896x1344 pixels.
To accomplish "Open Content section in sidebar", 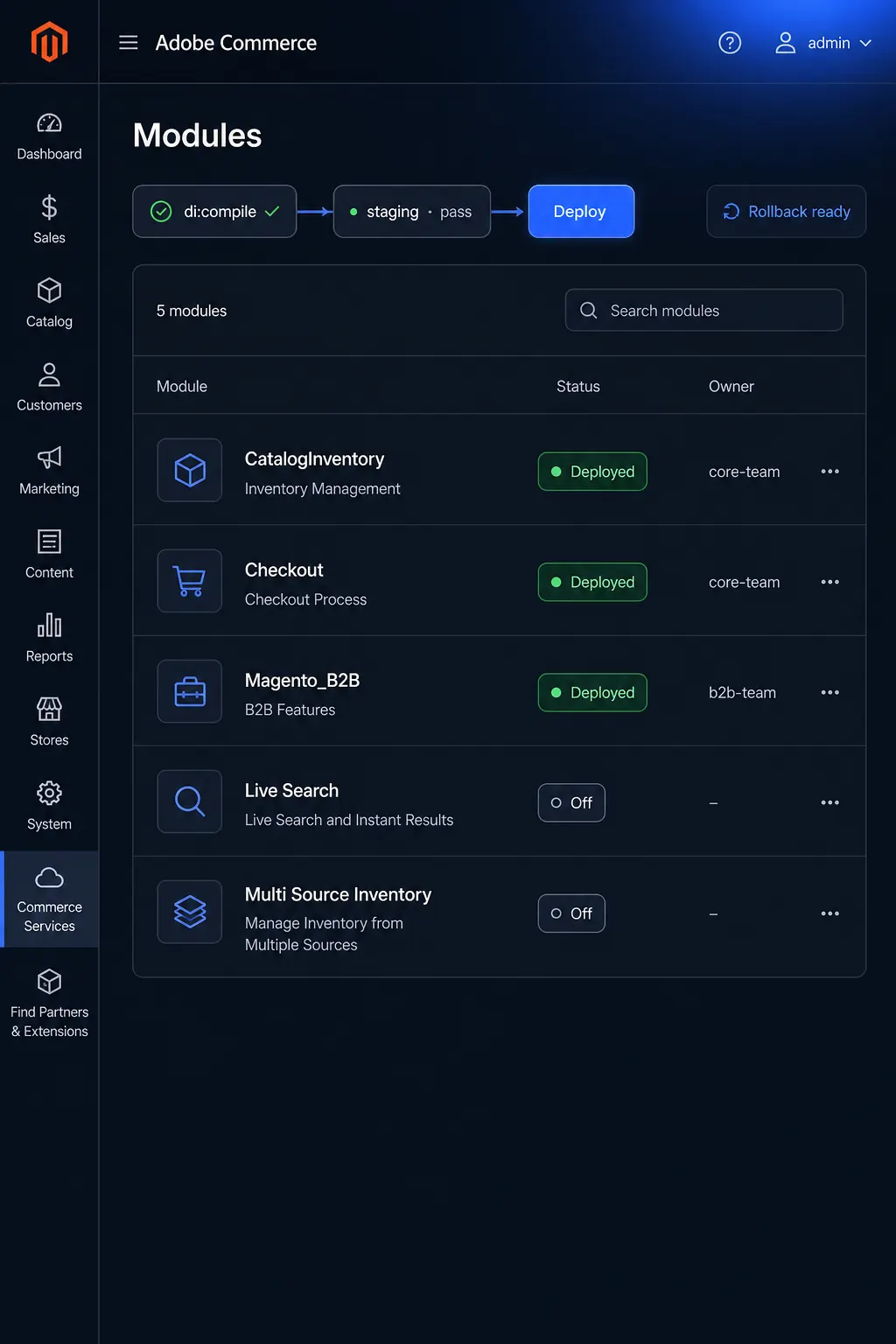I will click(49, 555).
